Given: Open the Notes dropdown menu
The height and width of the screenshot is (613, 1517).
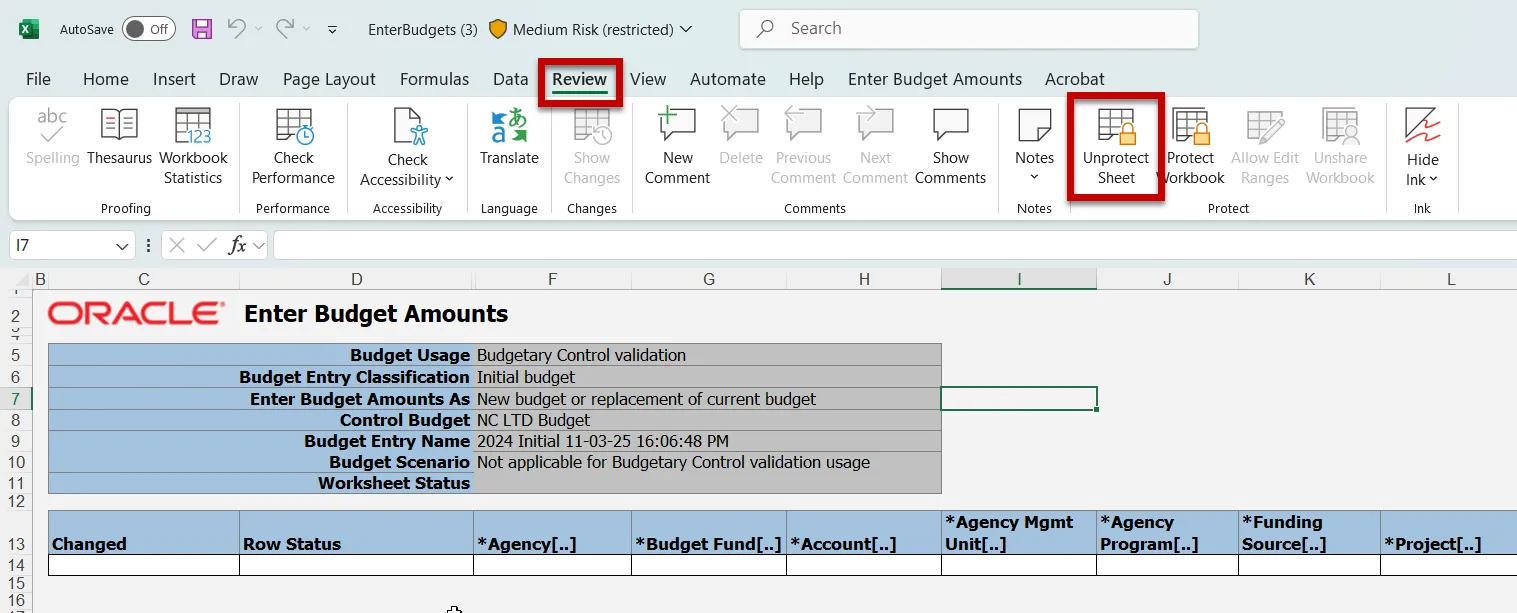Looking at the screenshot, I should coord(1034,177).
